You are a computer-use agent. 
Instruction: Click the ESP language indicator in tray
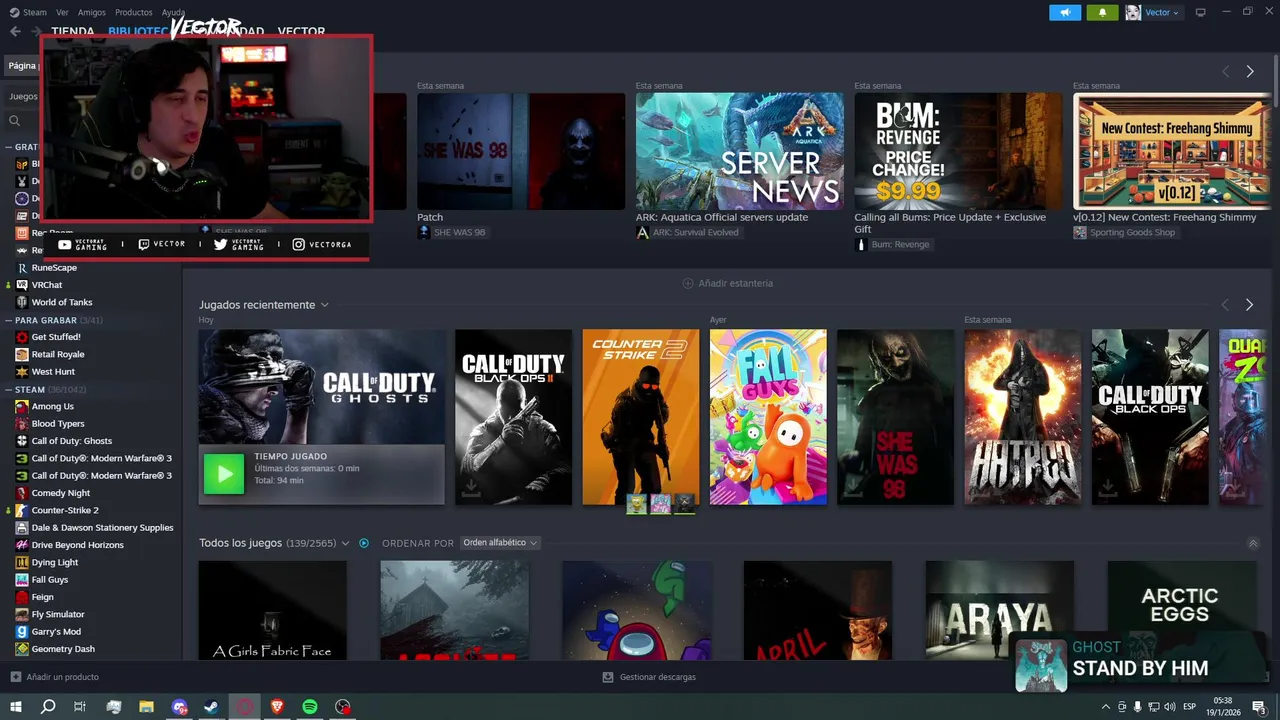[x=1190, y=707]
